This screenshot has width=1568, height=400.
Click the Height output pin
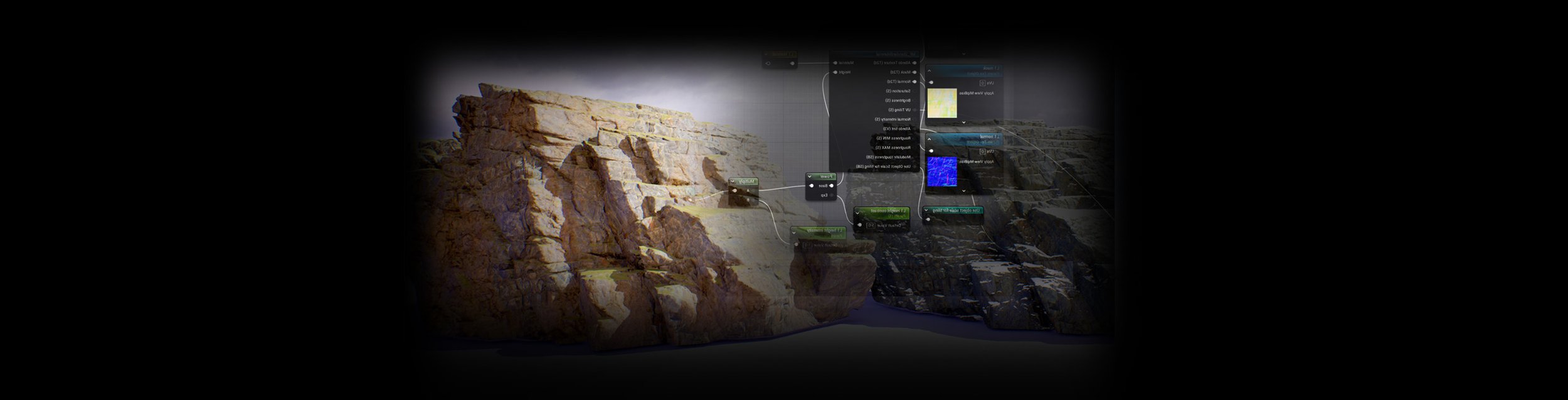835,72
